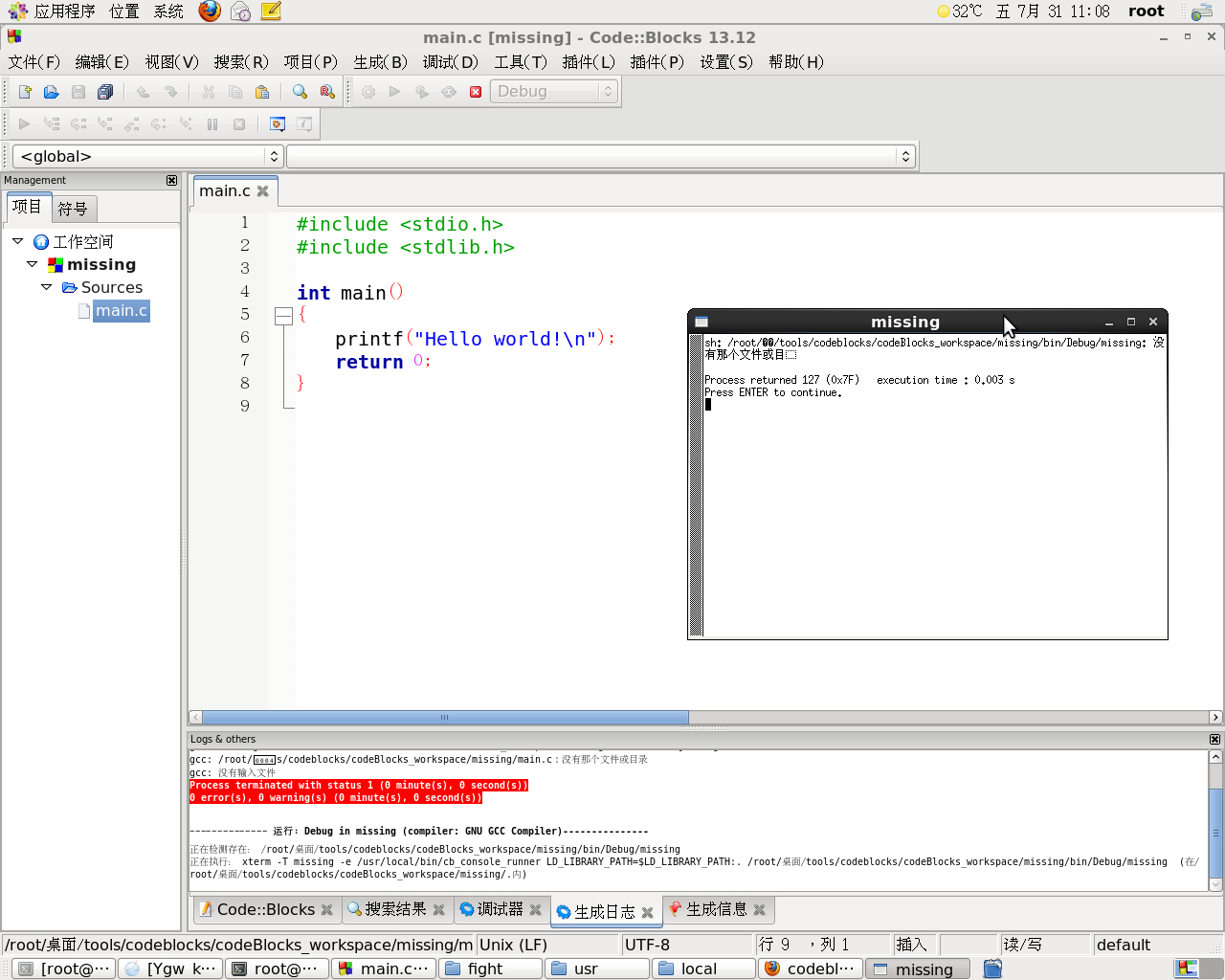1225x980 pixels.
Task: Open the 生成(B) build menu
Action: coord(380,62)
